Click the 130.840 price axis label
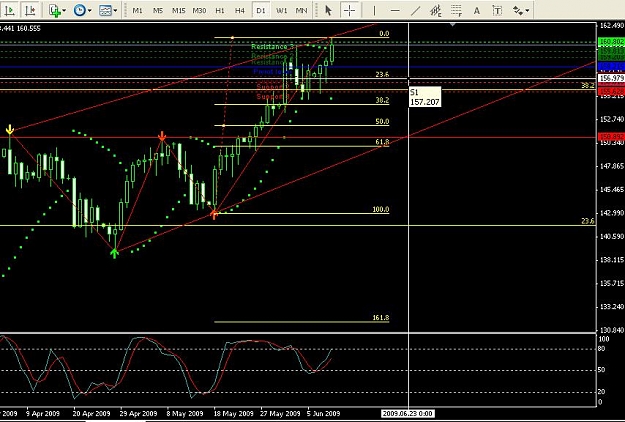Image resolution: width=625 pixels, height=422 pixels. (x=612, y=330)
